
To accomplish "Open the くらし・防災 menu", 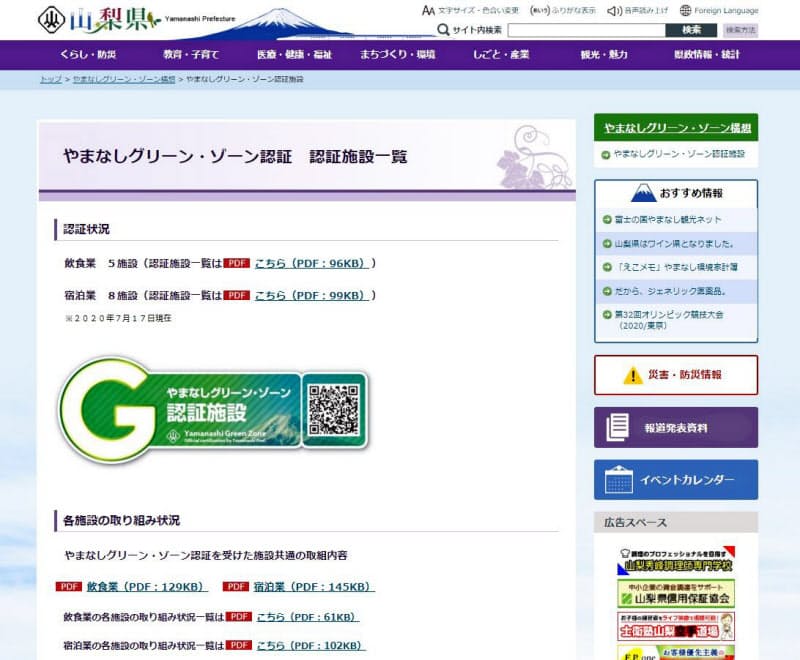I will (x=87, y=54).
